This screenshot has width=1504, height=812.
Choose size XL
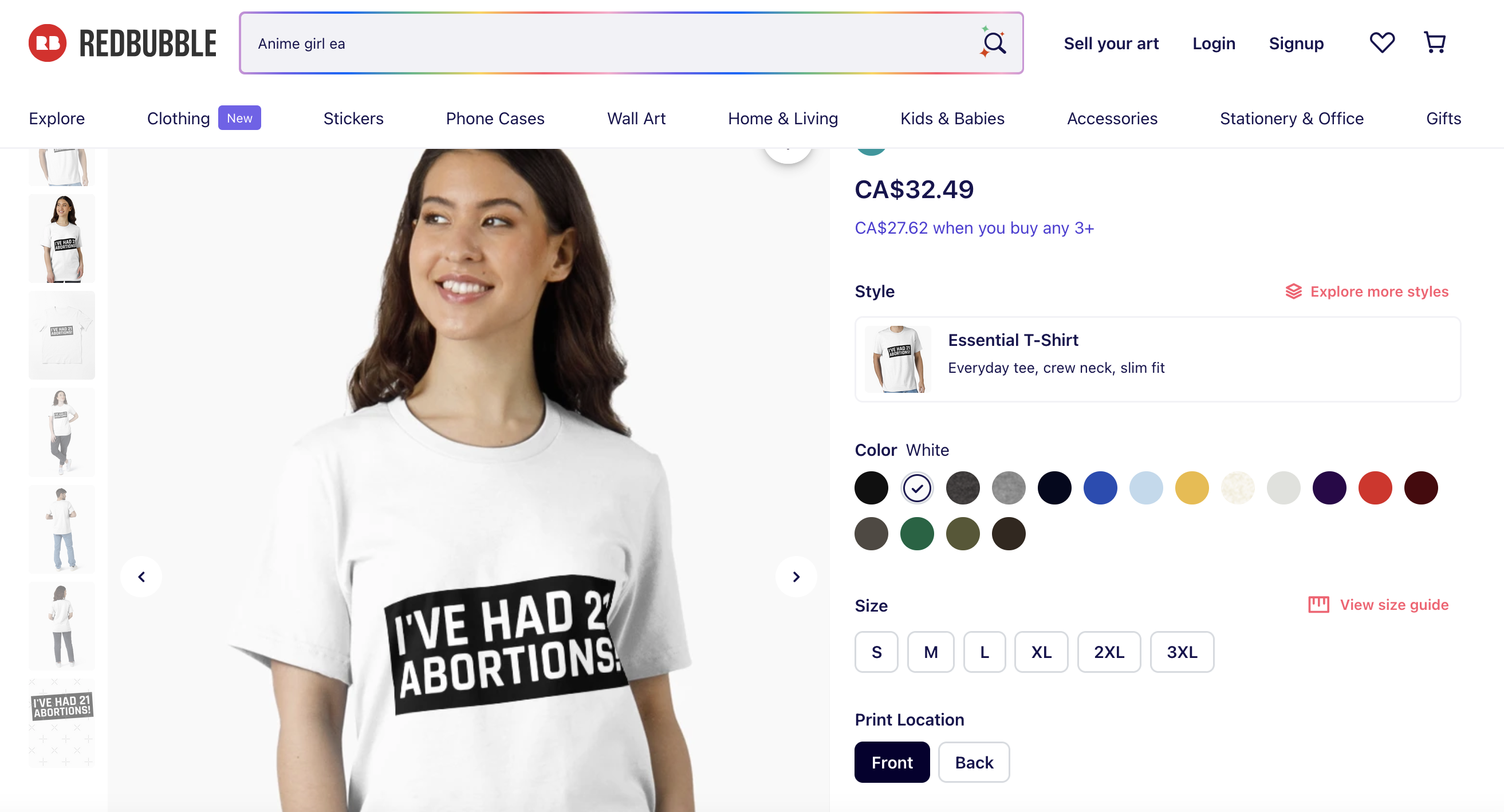1041,652
